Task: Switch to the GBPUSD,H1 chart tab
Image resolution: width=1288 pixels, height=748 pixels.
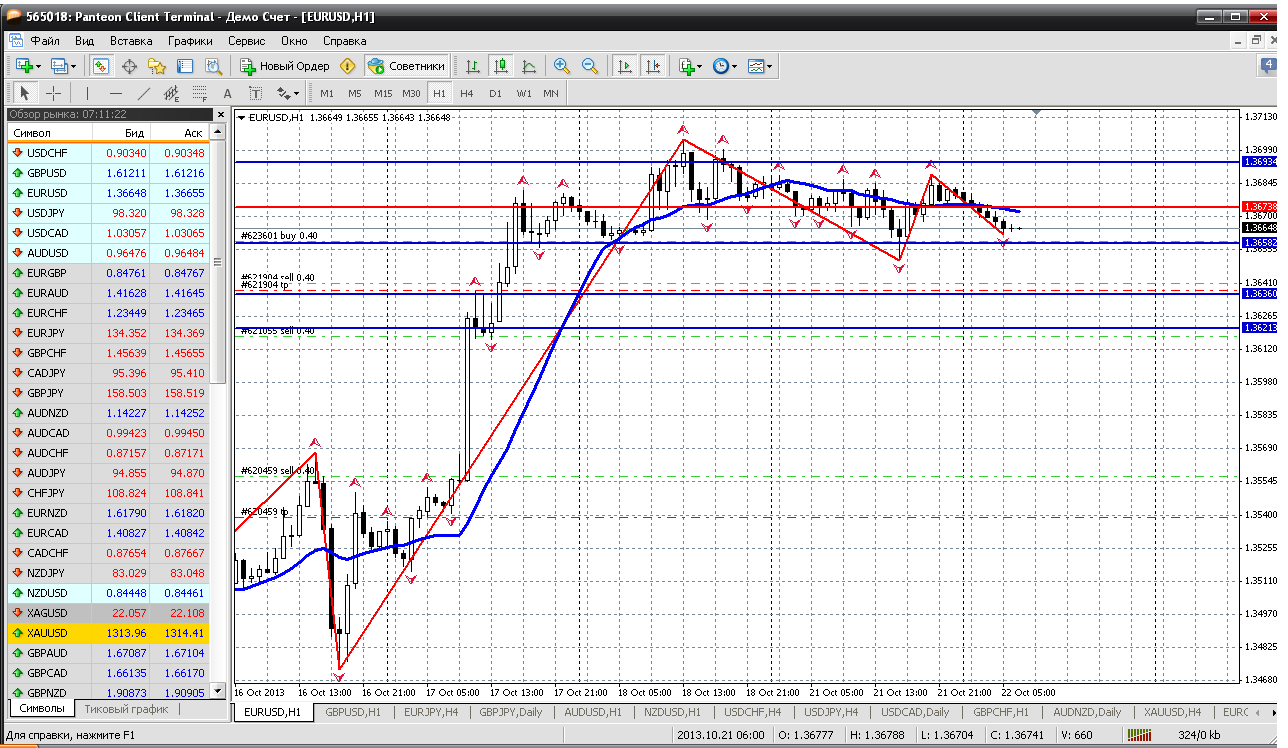Action: pos(354,712)
